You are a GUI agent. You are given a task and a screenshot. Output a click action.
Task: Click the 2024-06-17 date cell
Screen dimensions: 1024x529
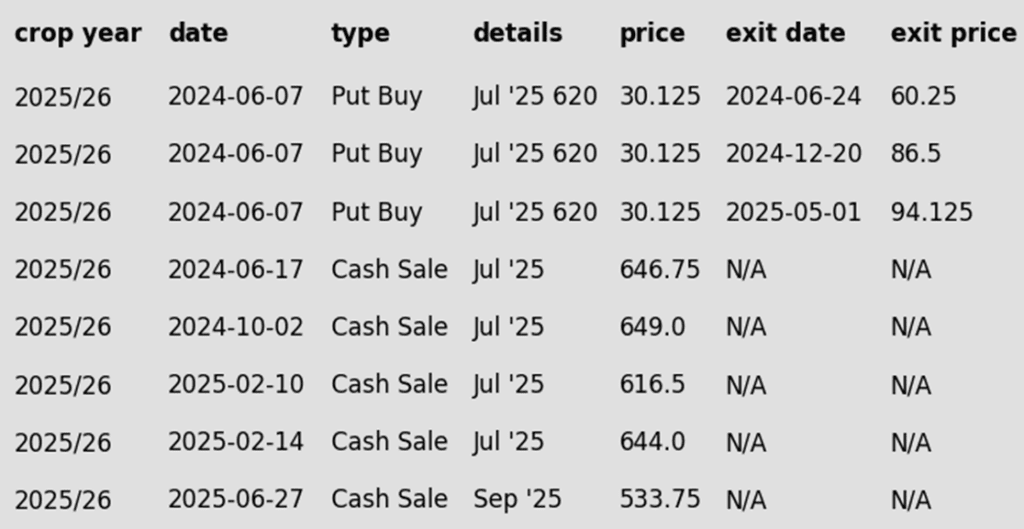236,270
